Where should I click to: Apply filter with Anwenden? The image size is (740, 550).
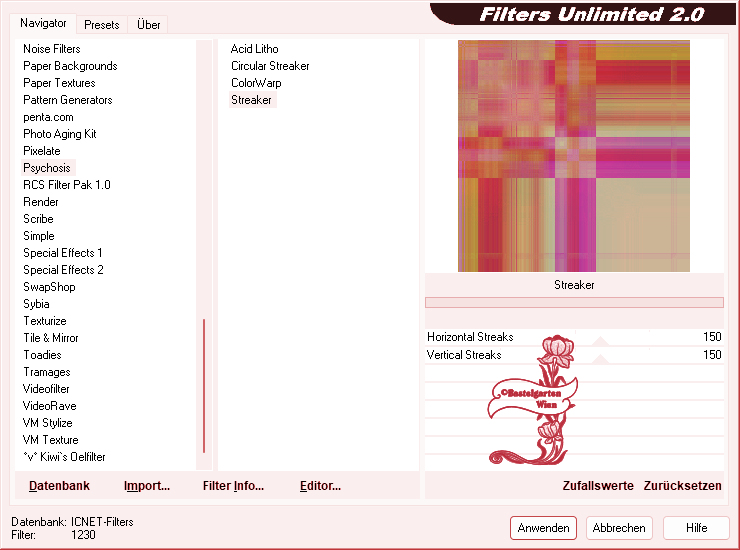(543, 528)
